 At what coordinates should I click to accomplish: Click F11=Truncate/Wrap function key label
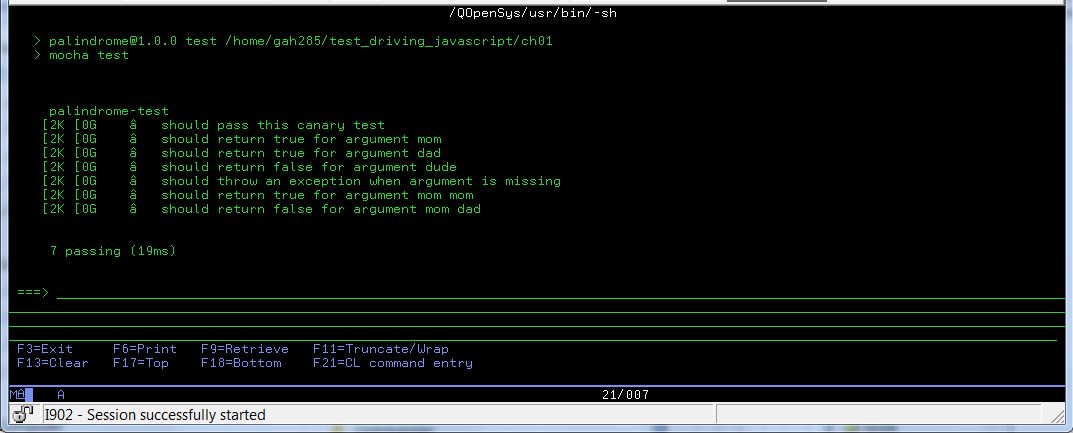[x=380, y=349]
